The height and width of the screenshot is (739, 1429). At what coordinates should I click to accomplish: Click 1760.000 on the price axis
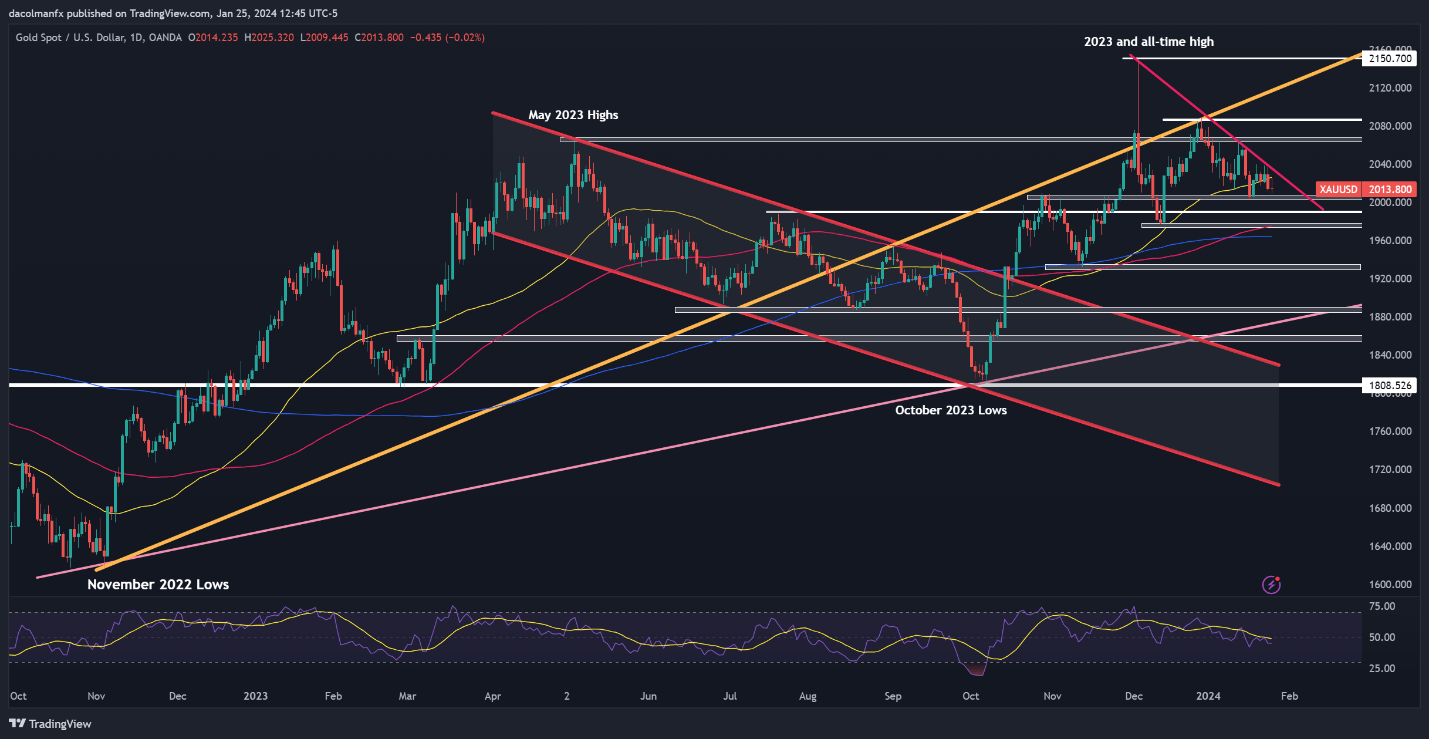(x=1391, y=432)
